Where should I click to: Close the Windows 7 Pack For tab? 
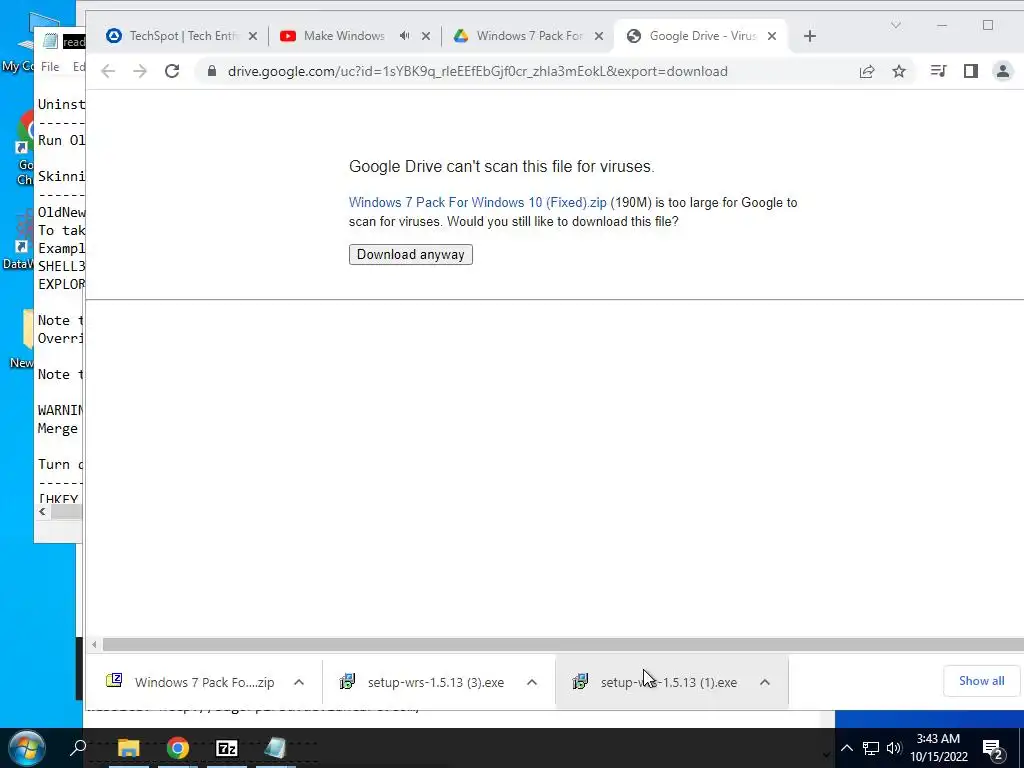(599, 37)
